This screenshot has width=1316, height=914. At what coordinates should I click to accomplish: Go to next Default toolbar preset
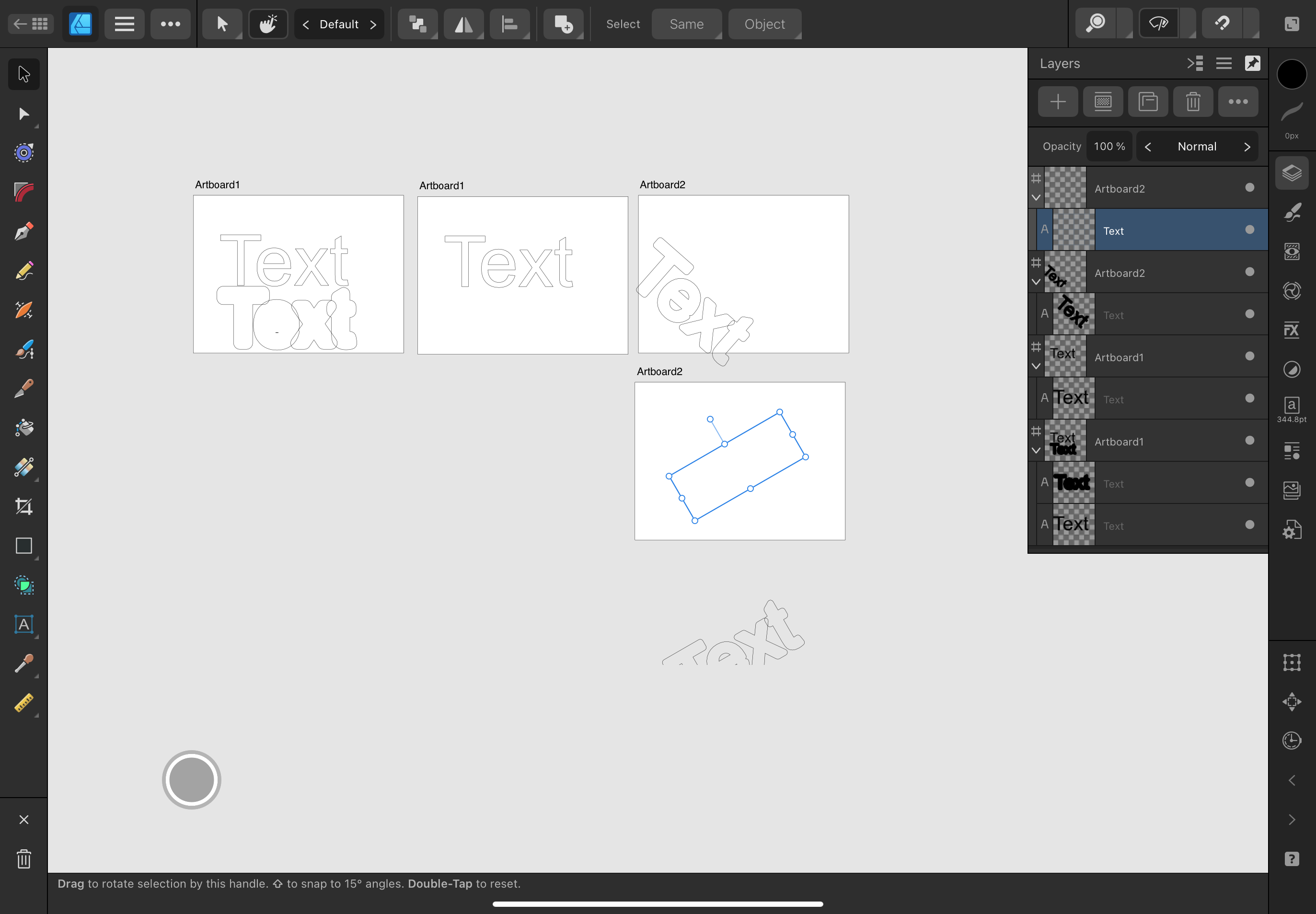click(373, 24)
